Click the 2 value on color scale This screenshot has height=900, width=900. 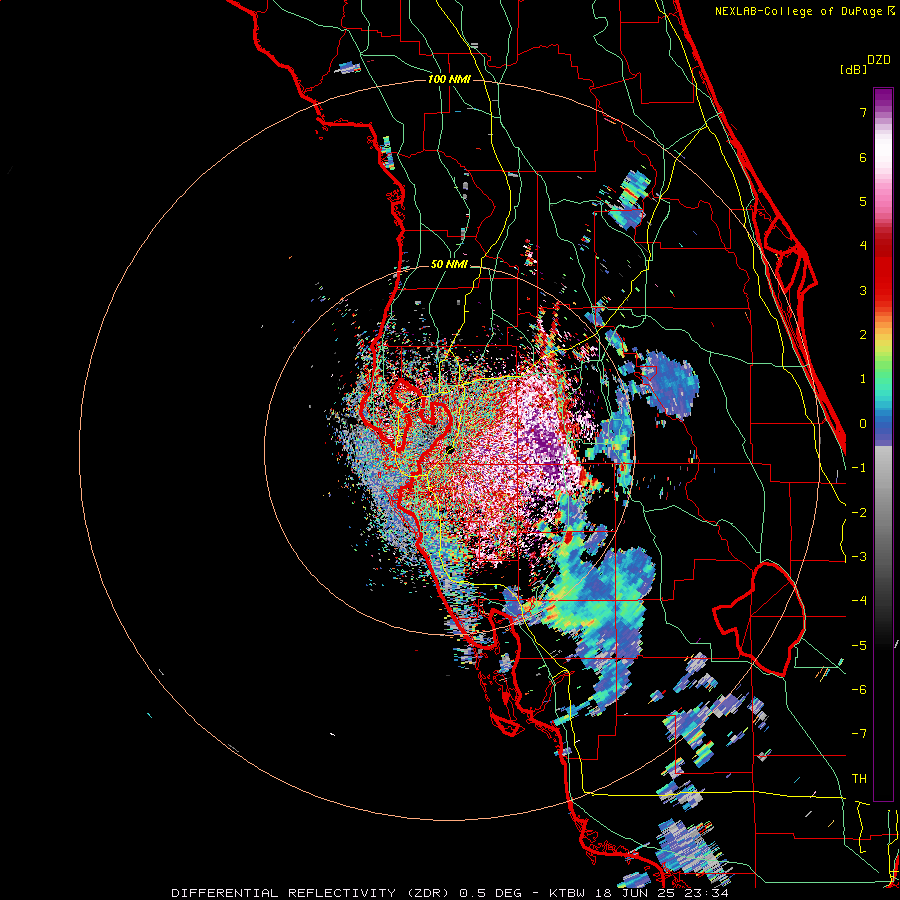click(863, 335)
